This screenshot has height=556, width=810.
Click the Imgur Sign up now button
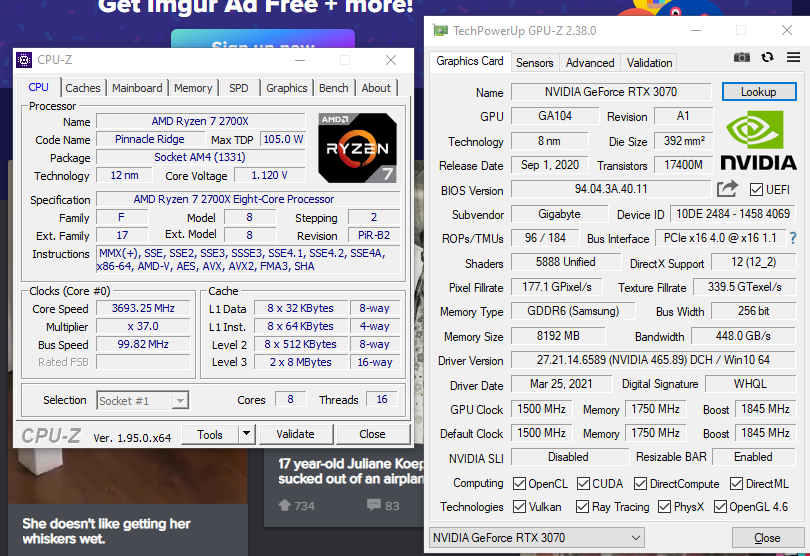coord(263,39)
